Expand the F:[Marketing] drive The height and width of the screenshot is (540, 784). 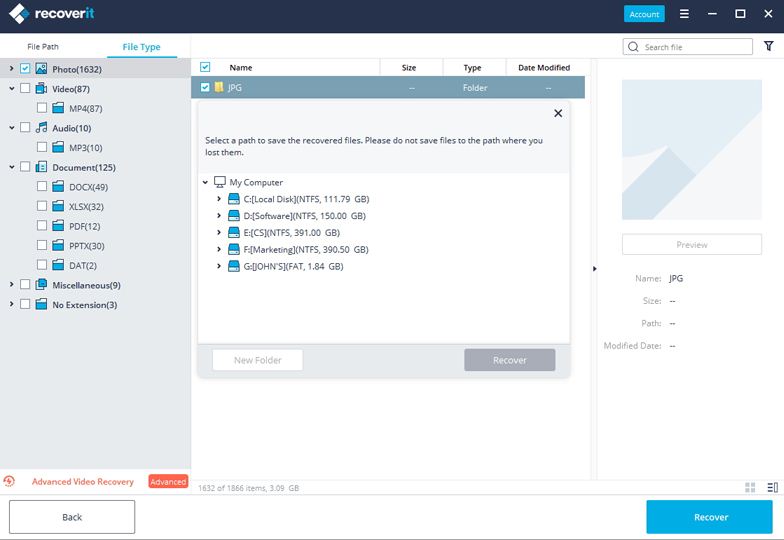click(218, 249)
